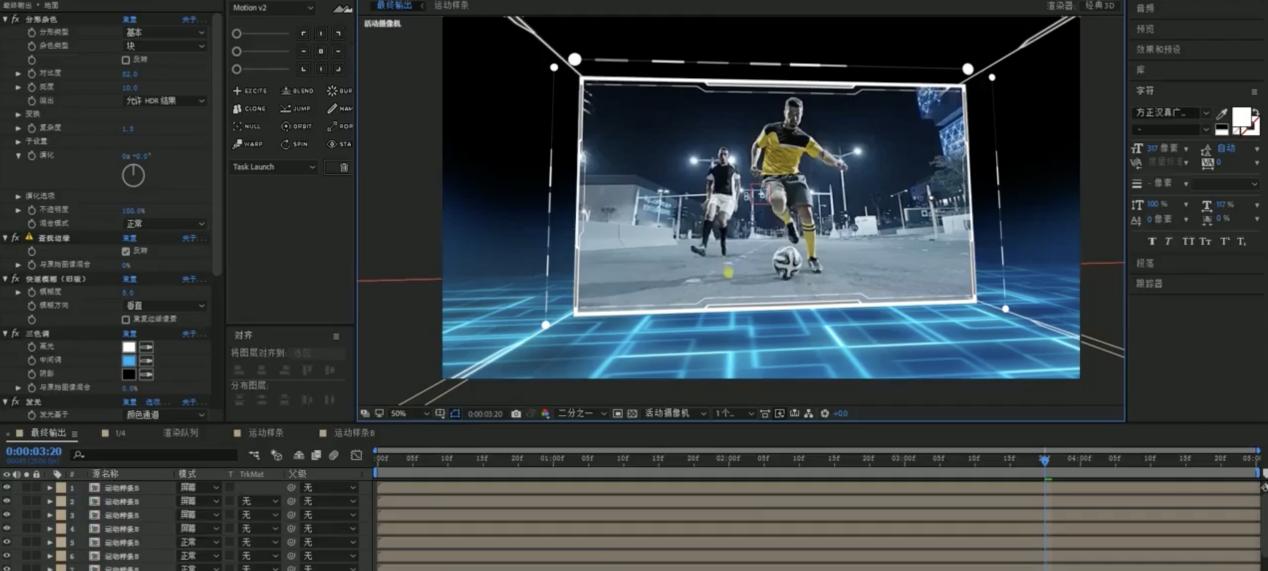Pick the eyedropper in the Character panel
The height and width of the screenshot is (571, 1268).
click(x=1221, y=114)
